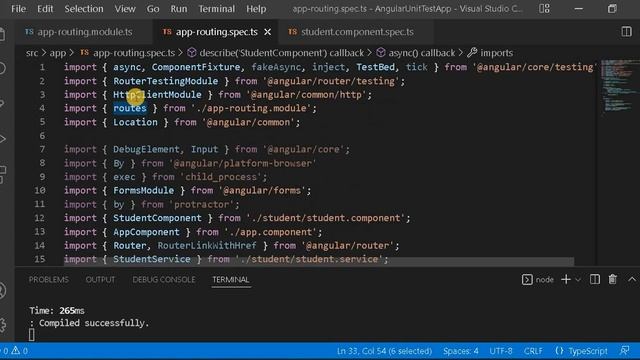Click the src breadcrumb segment
Screen dimensions: 640x360
[x=32, y=53]
